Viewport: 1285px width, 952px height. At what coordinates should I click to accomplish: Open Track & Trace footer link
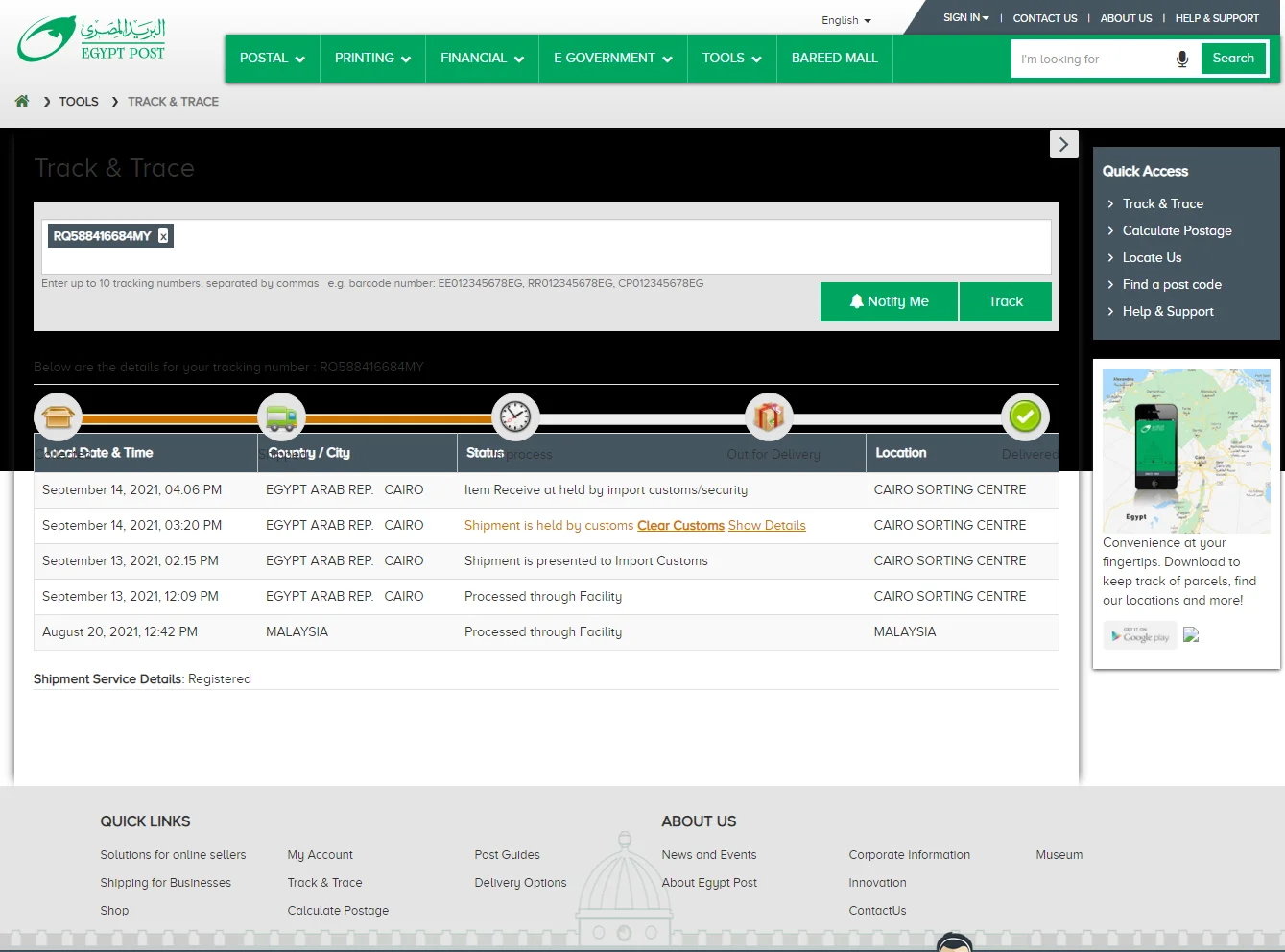324,883
